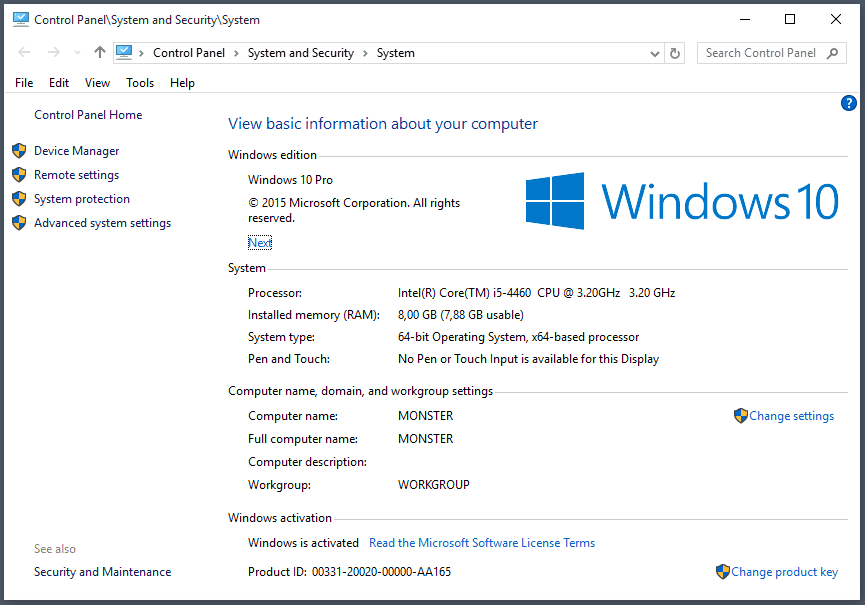865x605 pixels.
Task: Open Advanced system settings
Action: (x=102, y=223)
